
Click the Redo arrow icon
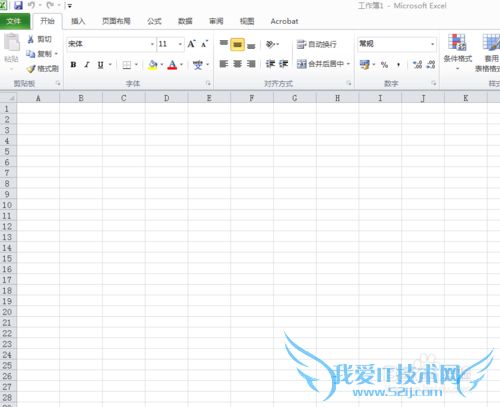point(50,5)
